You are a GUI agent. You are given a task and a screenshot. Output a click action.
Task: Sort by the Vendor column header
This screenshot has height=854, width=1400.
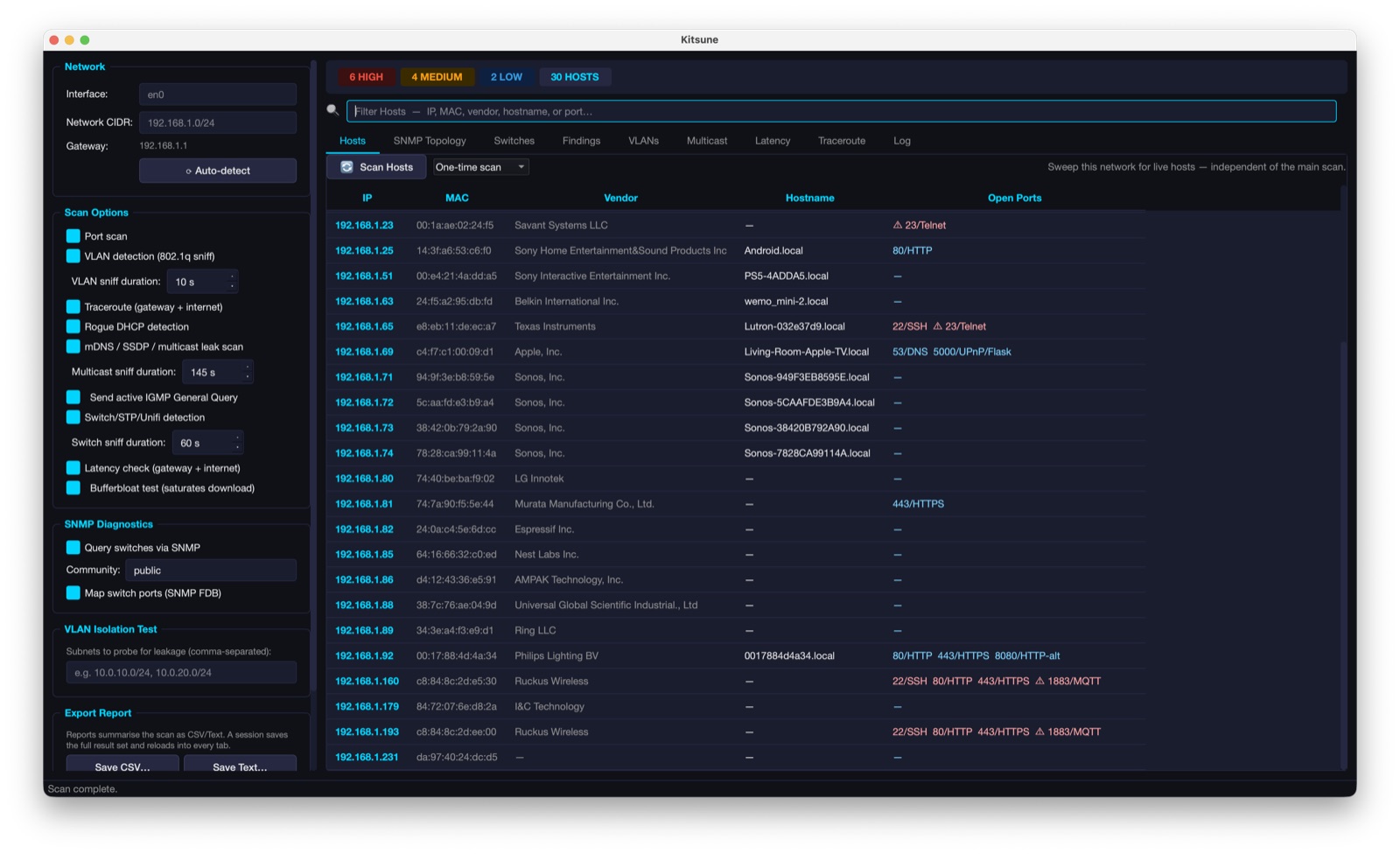point(620,198)
